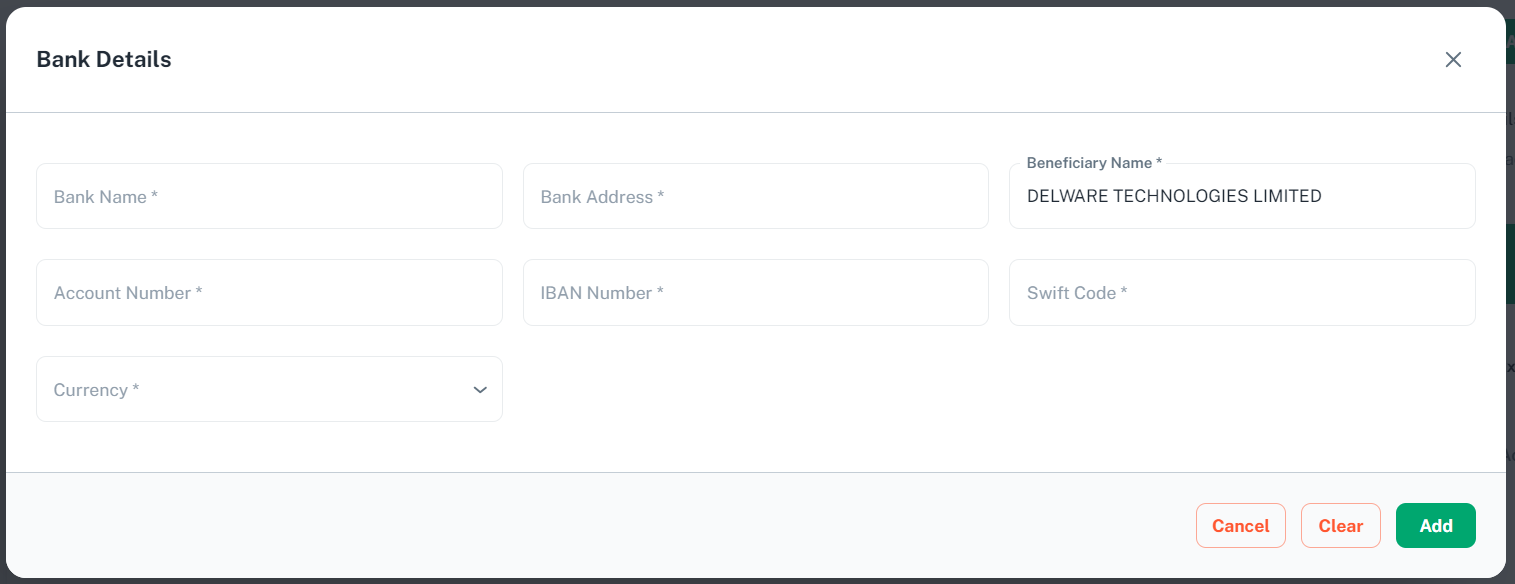Click into the Bank Address field
The image size is (1515, 584).
(x=755, y=197)
